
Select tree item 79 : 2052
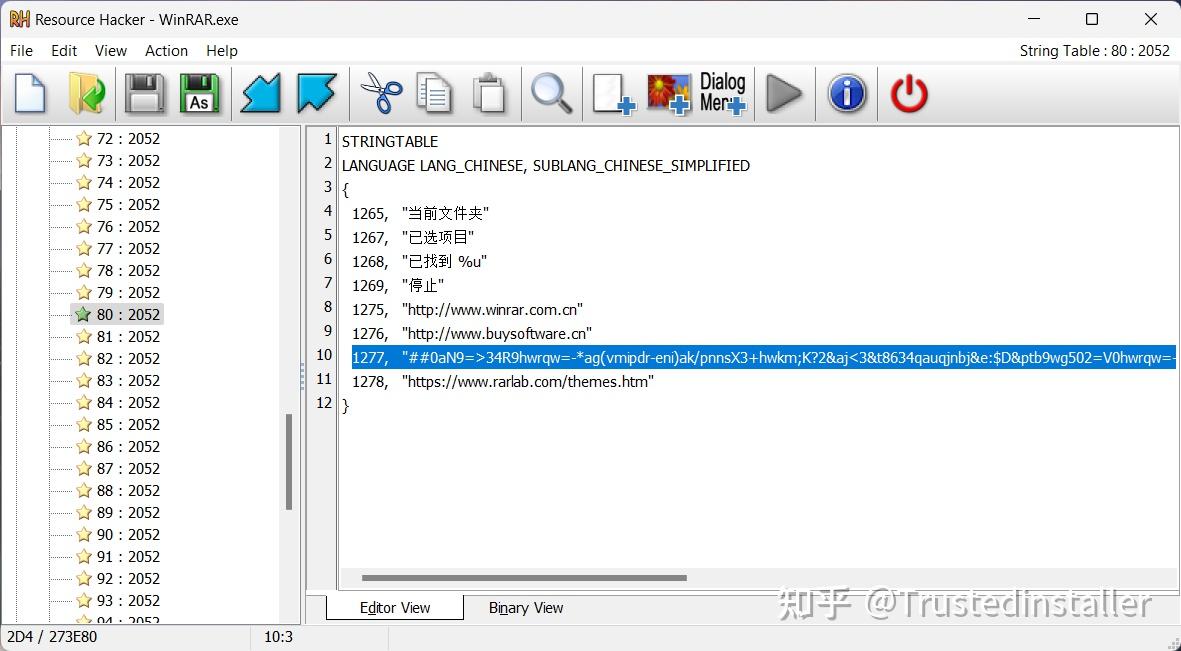(x=128, y=292)
